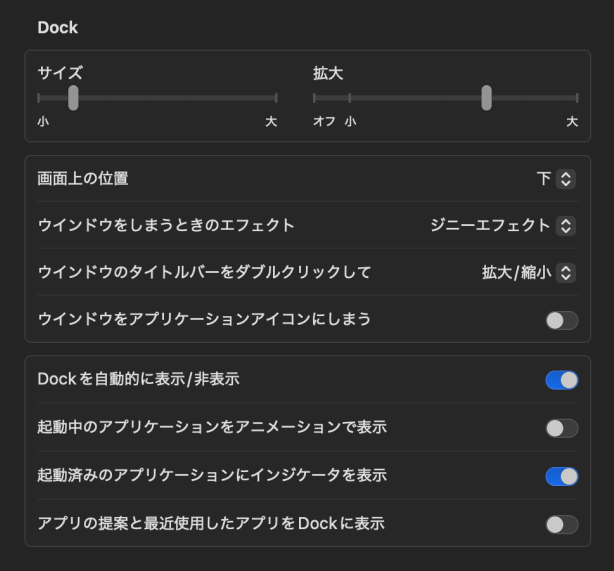Screen dimensions: 614x571
Task: Enable 起動中のアプリケーションをアニメーションで表示 switch
Action: 562,428
